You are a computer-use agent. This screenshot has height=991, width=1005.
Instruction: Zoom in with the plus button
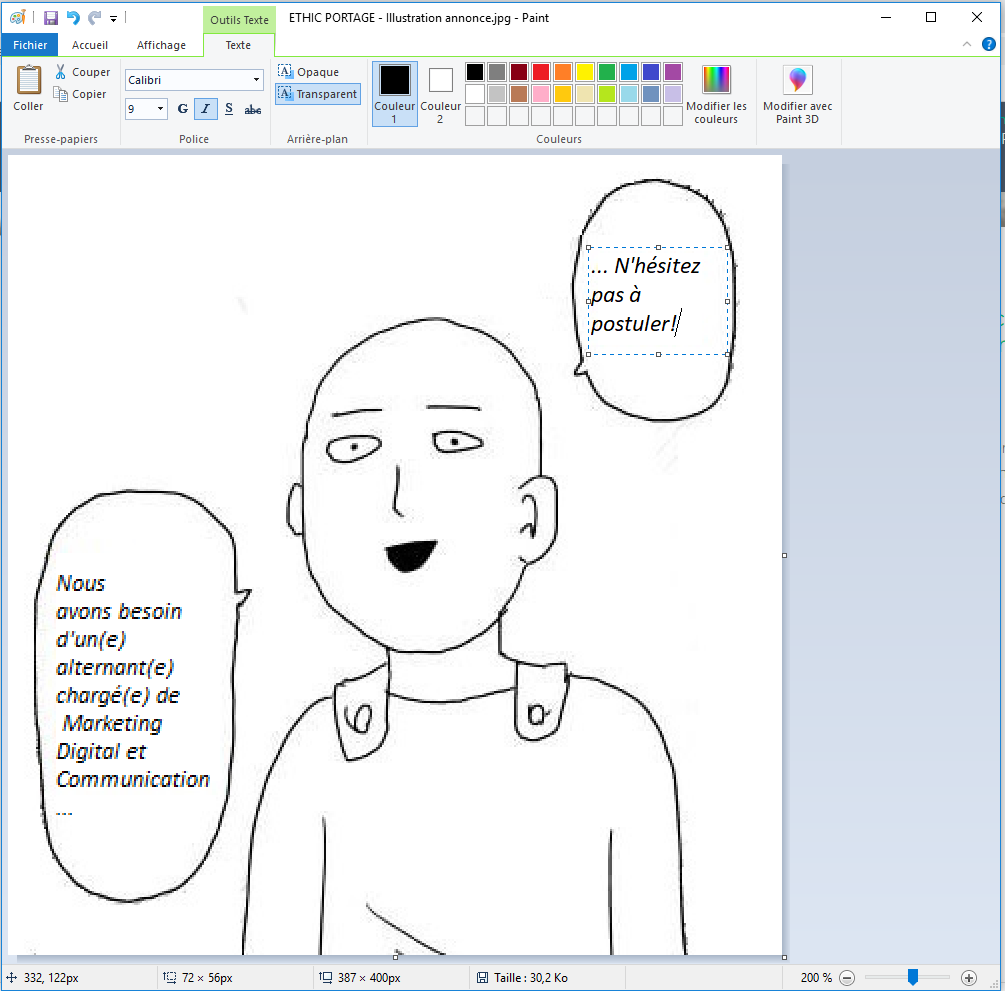(968, 978)
